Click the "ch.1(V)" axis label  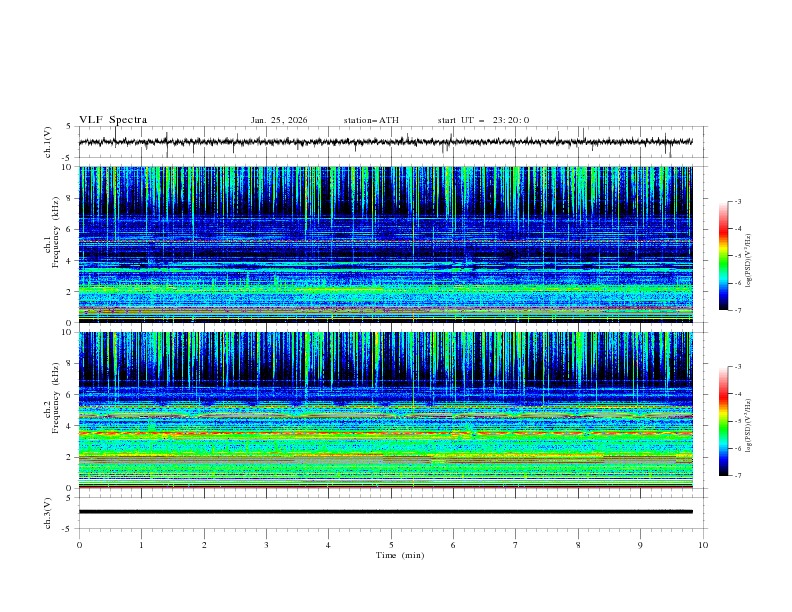(48, 142)
